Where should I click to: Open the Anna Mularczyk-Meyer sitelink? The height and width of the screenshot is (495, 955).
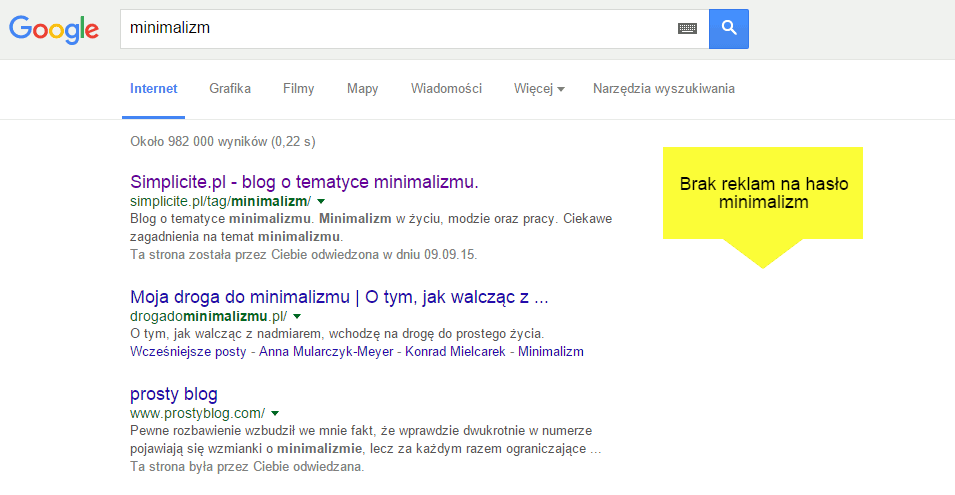(x=326, y=352)
